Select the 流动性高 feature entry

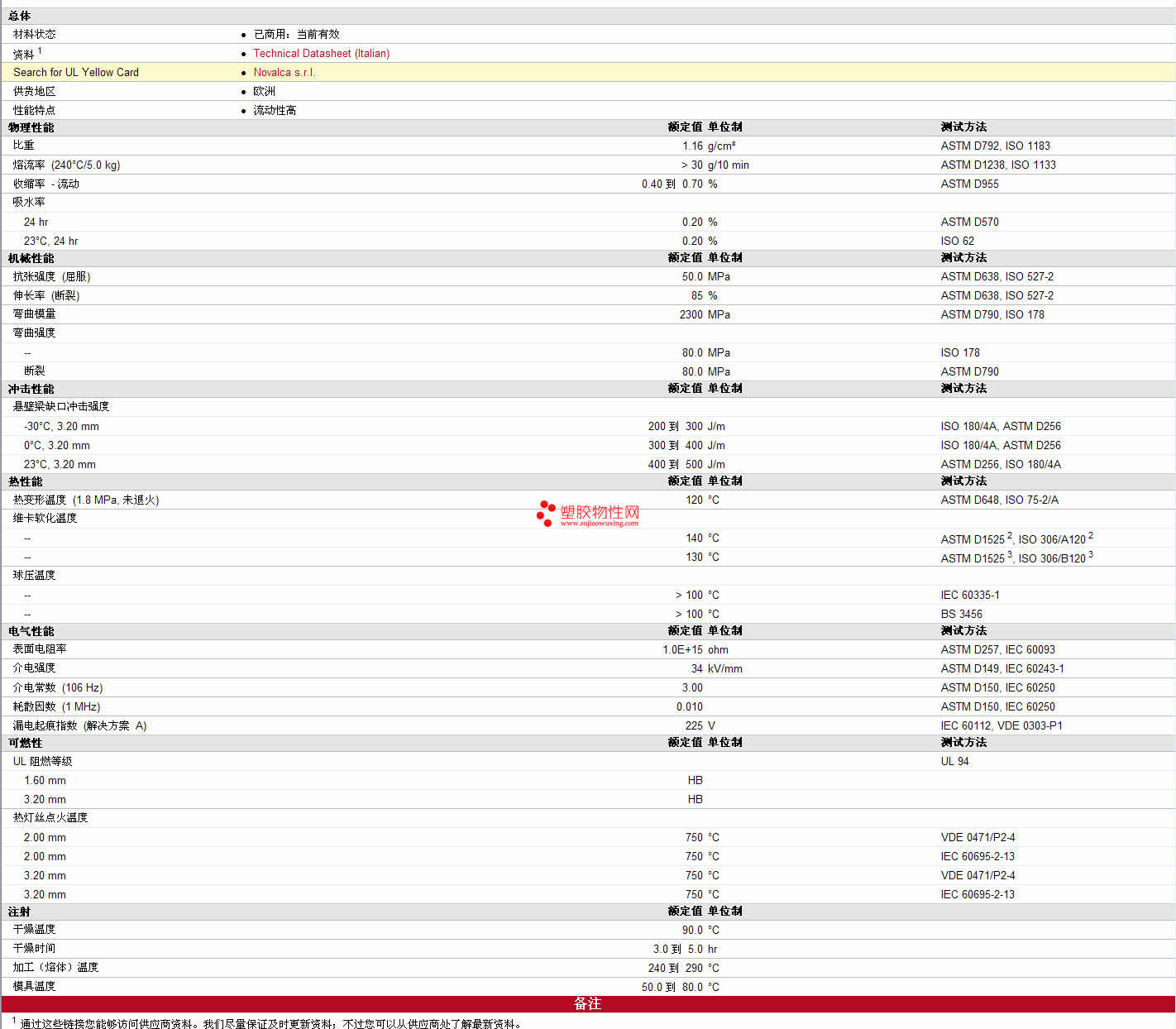click(x=275, y=111)
